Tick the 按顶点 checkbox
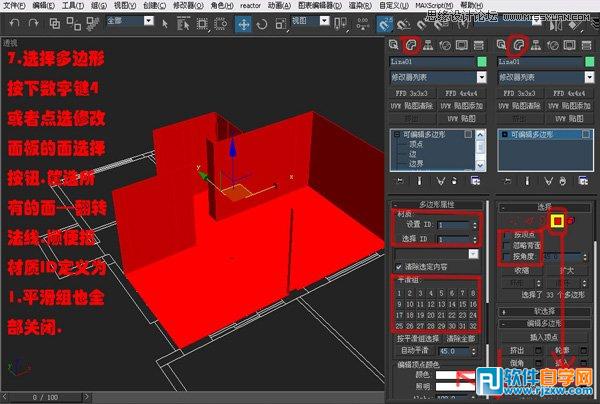Screen dimensions: 600x404 (x=507, y=235)
